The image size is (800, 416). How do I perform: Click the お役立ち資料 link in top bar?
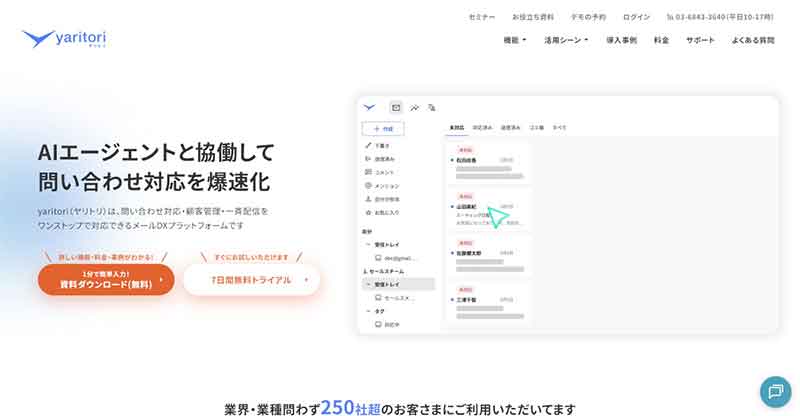(533, 17)
